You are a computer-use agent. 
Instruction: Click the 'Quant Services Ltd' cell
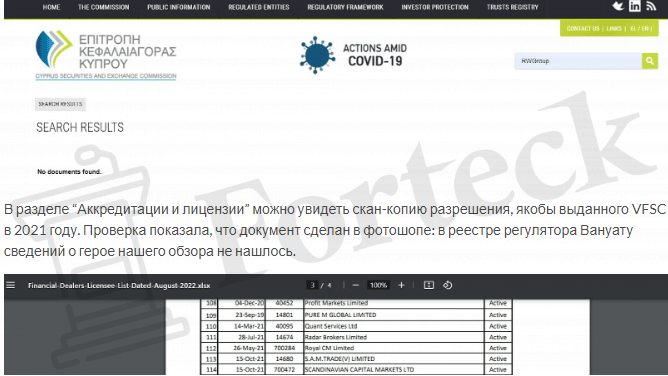394,326
